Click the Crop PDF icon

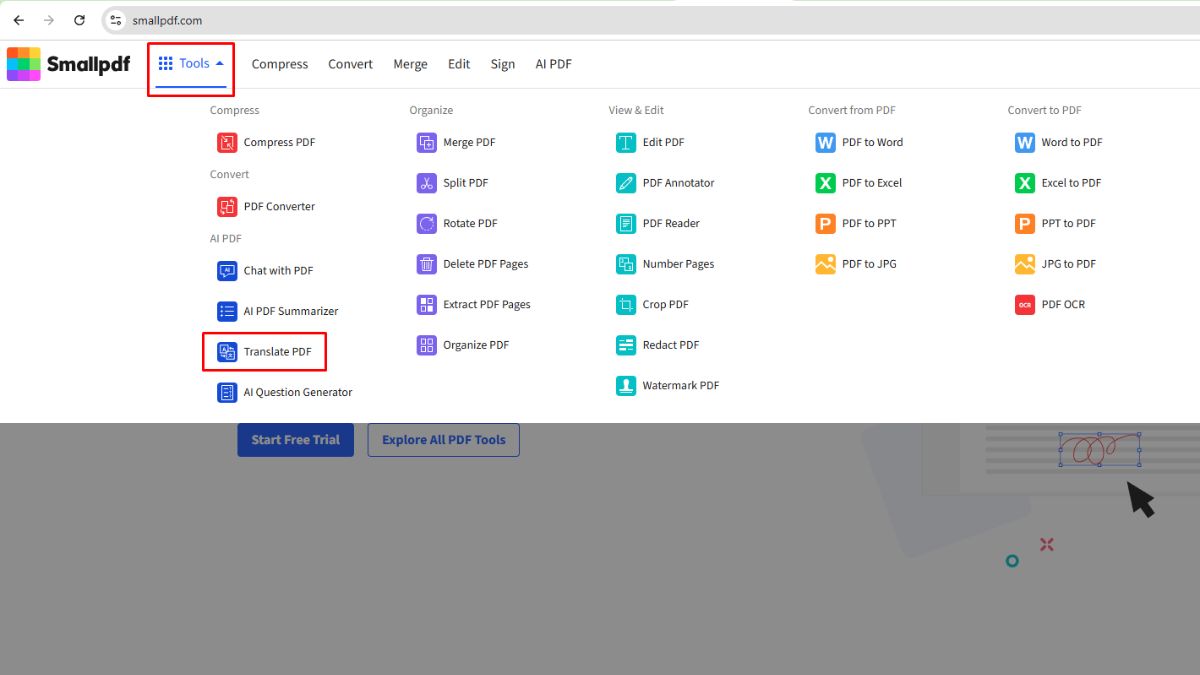click(626, 305)
